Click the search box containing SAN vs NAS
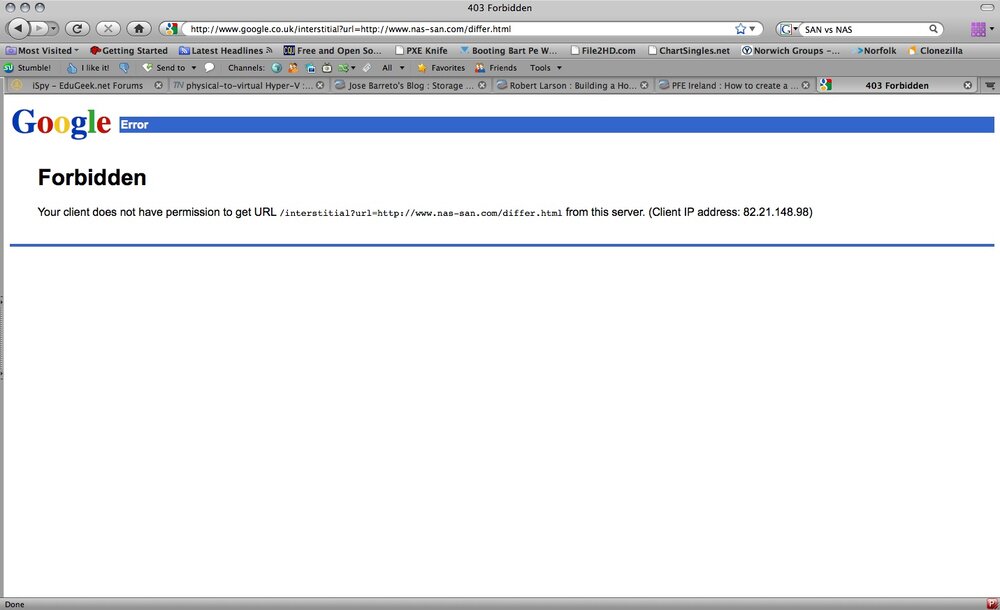1000x610 pixels. coord(864,29)
